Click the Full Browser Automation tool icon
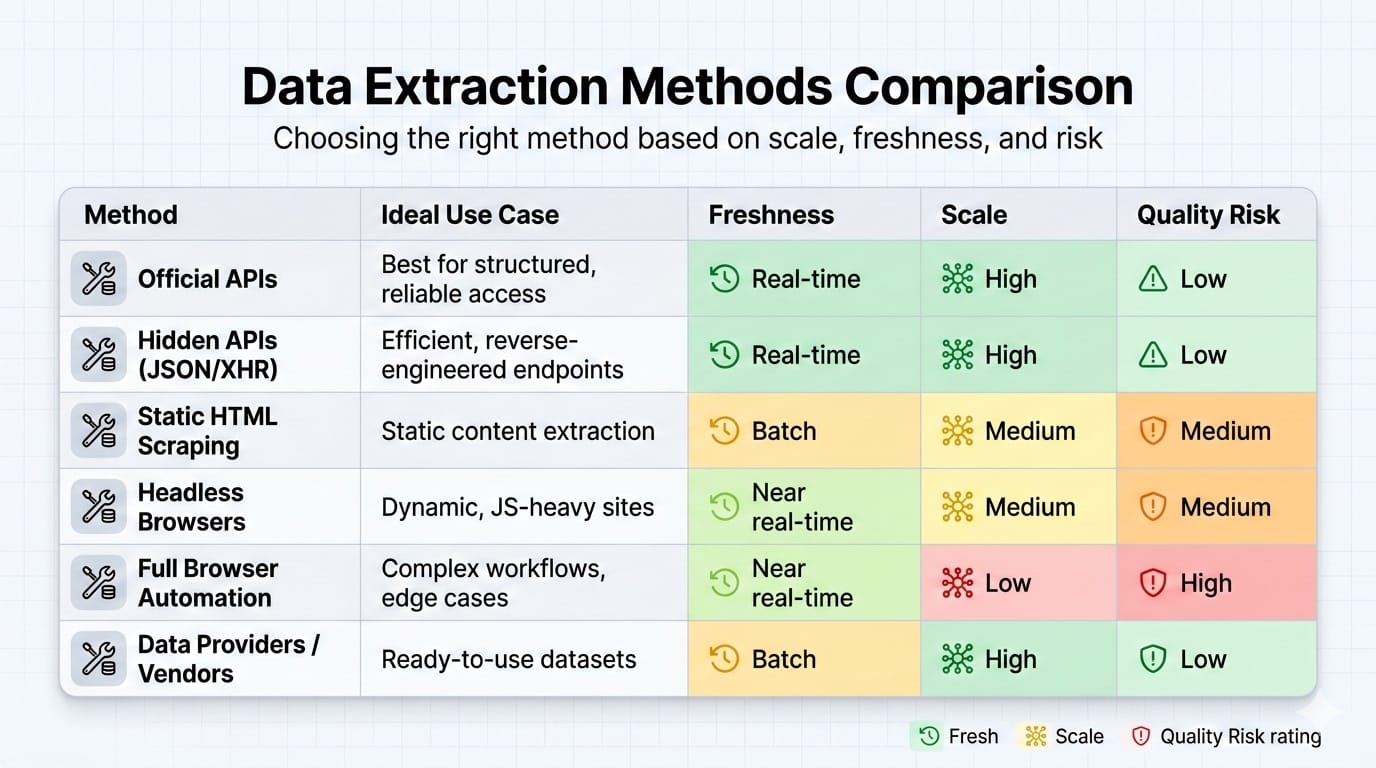The image size is (1376, 768). (99, 583)
